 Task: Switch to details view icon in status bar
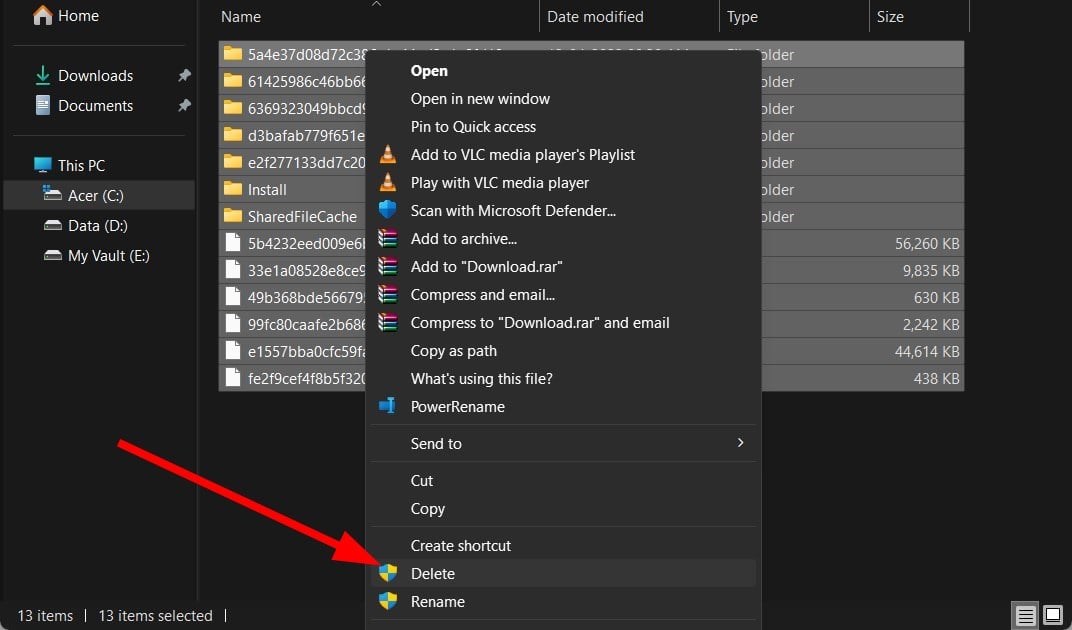tap(1025, 616)
